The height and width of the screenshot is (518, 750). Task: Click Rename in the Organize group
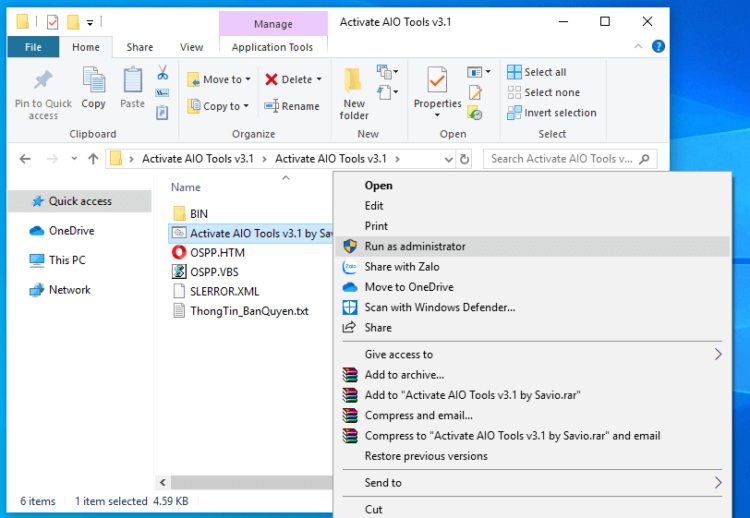click(292, 106)
